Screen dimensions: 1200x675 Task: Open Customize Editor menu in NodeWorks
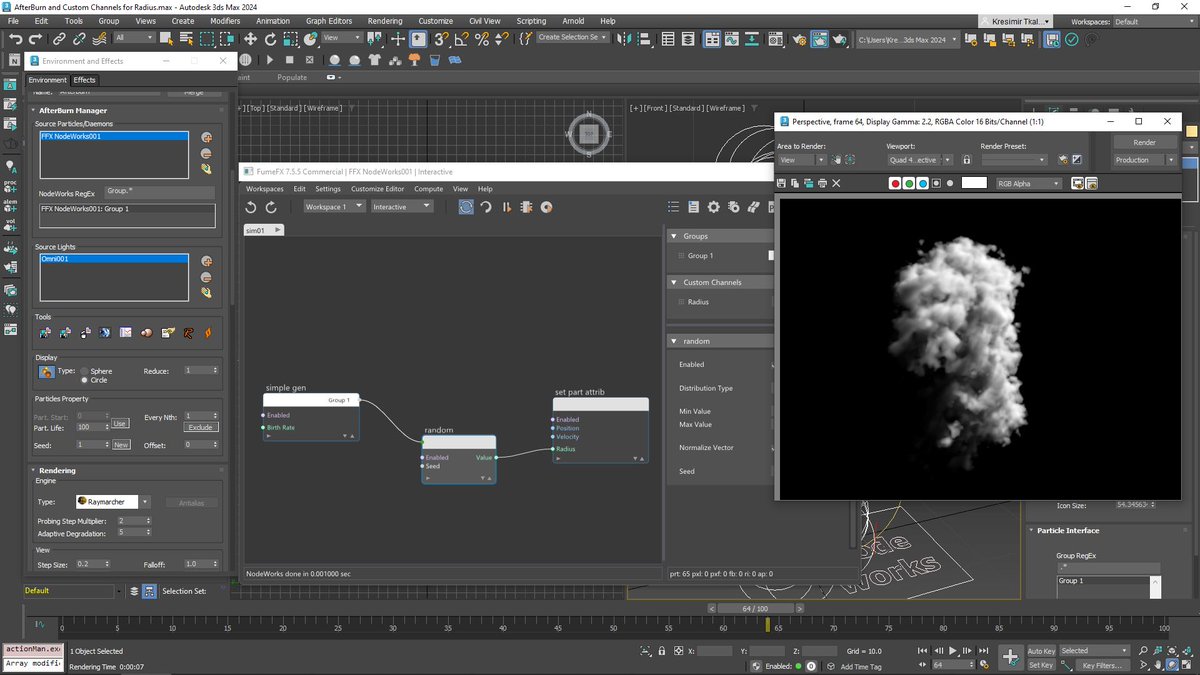377,188
